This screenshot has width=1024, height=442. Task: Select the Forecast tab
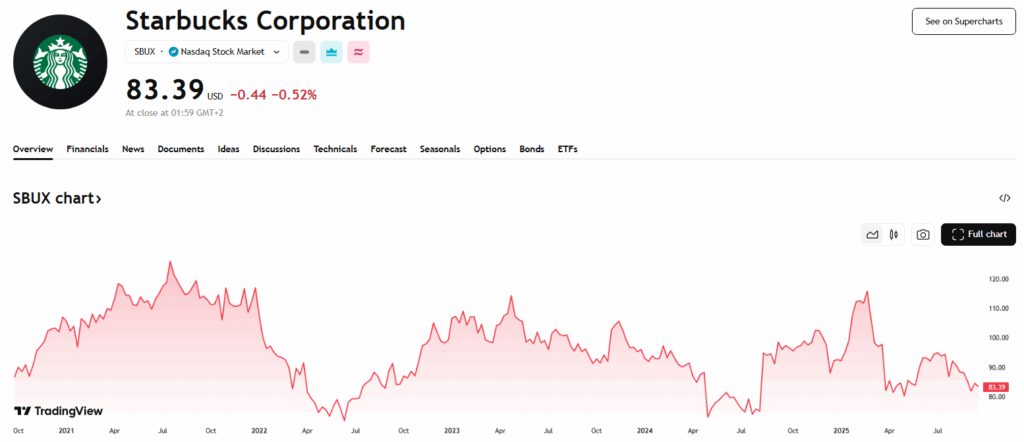click(x=388, y=149)
